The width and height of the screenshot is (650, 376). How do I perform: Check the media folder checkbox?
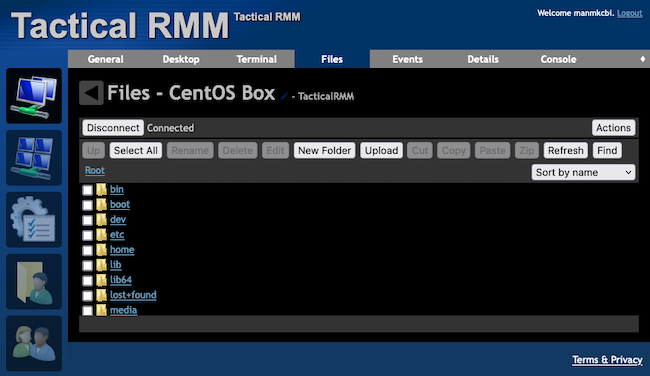87,311
